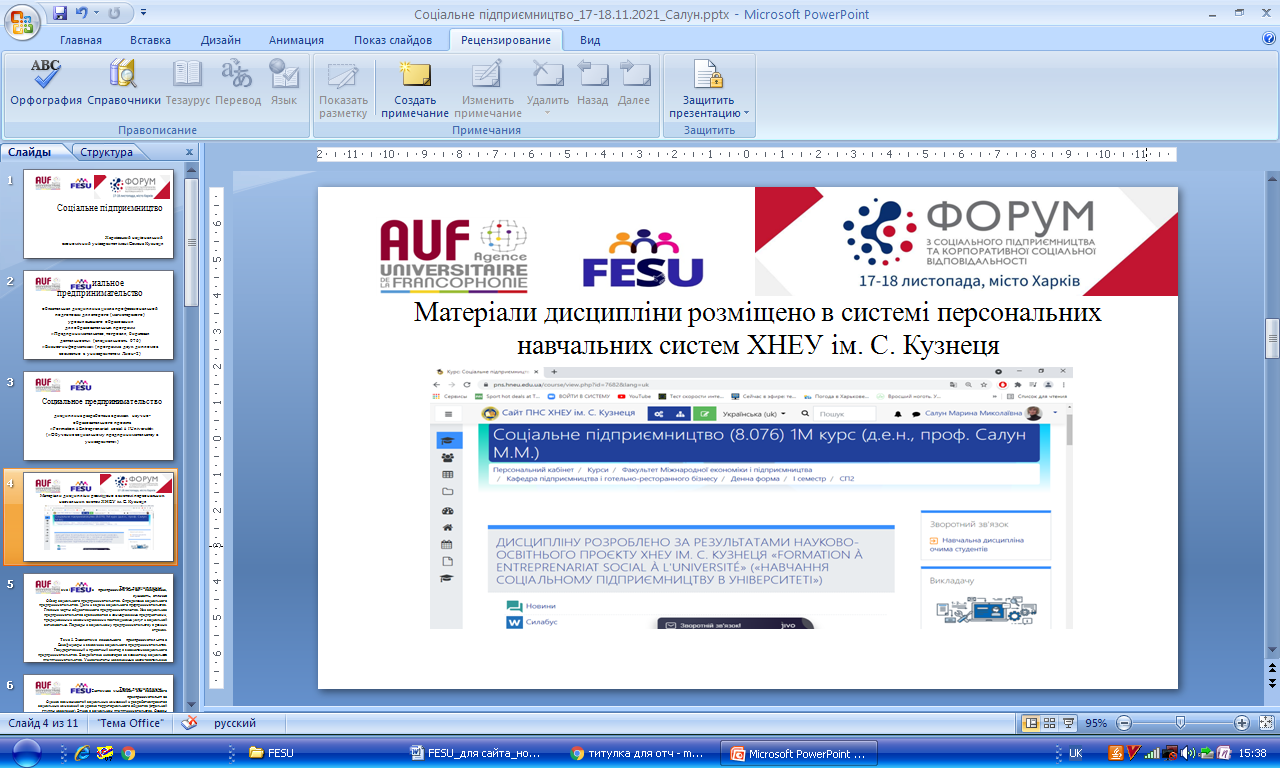Switch to the Главная ribbon tab
Image resolution: width=1280 pixels, height=768 pixels.
tap(81, 40)
